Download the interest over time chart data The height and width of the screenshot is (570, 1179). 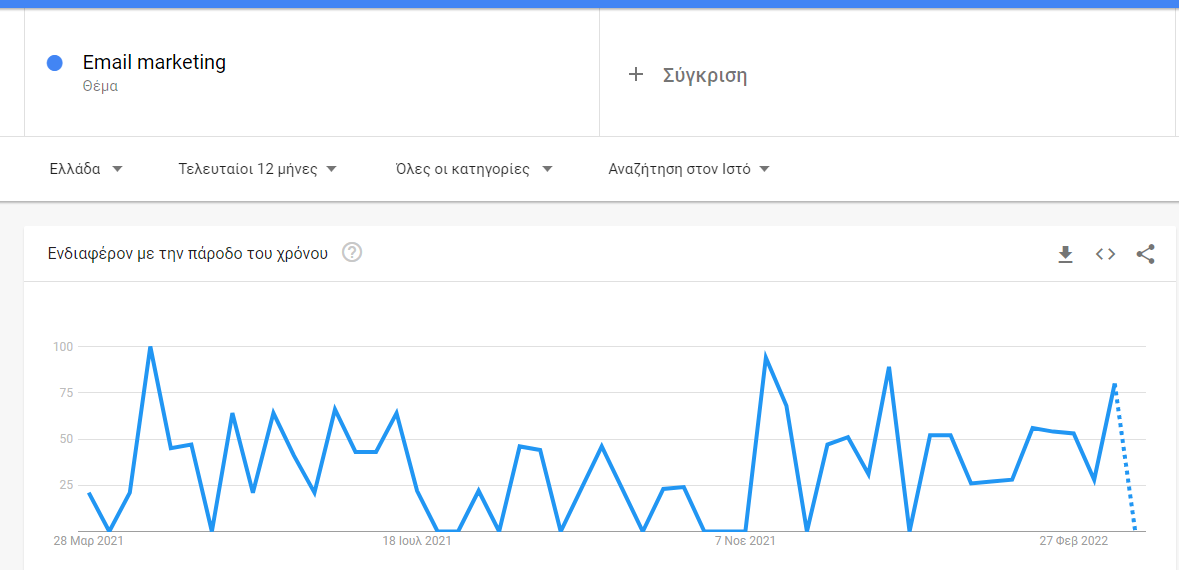pos(1065,254)
